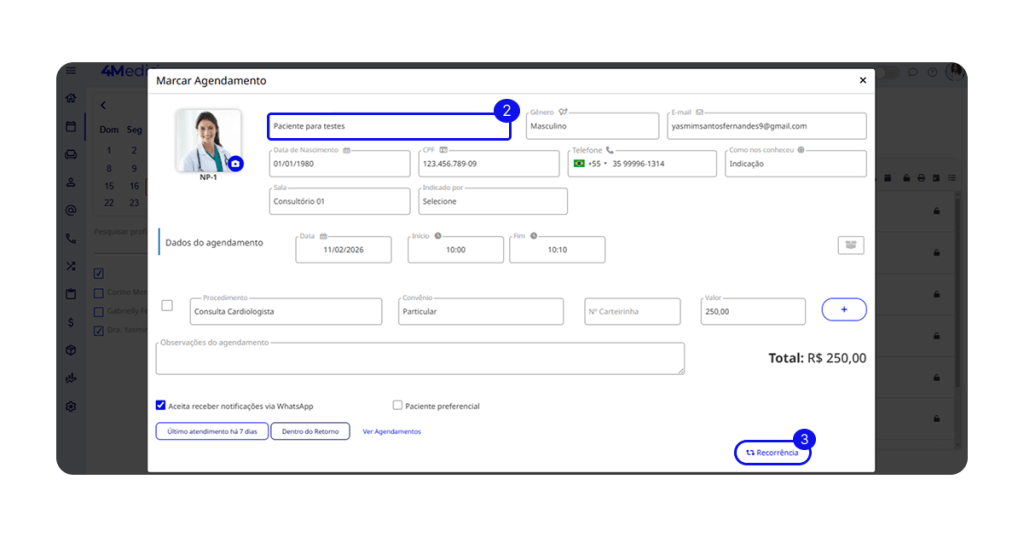Check the Paciente preferencial checkbox
Viewport: 1024px width, 537px height.
click(398, 406)
